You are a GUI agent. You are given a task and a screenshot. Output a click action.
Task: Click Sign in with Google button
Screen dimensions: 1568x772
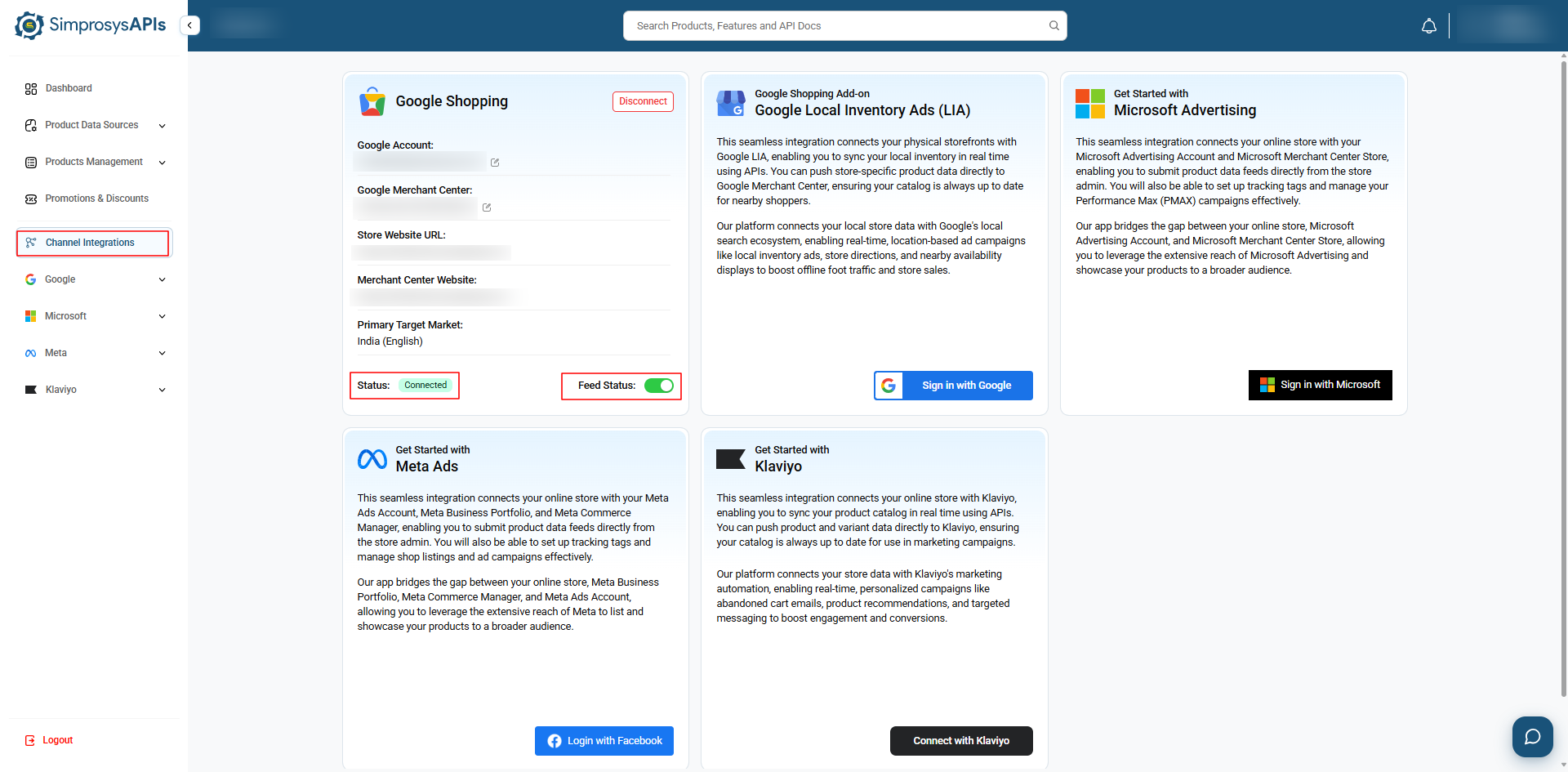(953, 386)
